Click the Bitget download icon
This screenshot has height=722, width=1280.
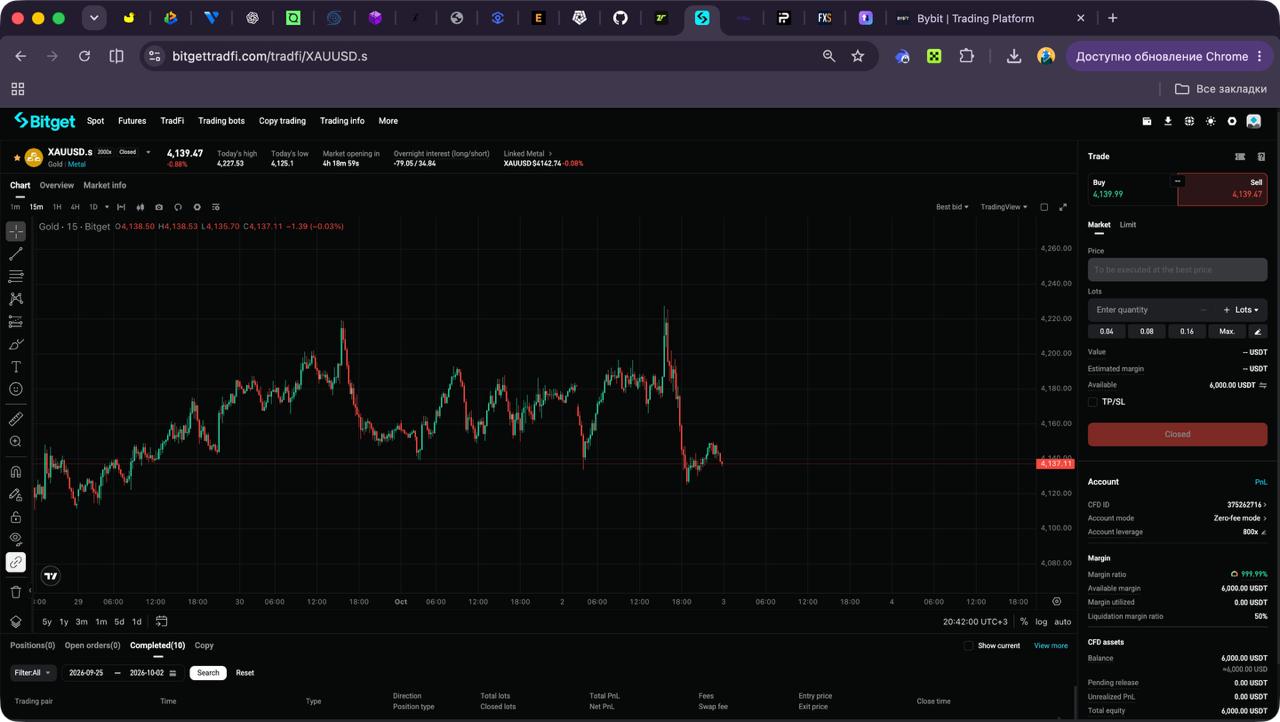click(1168, 121)
